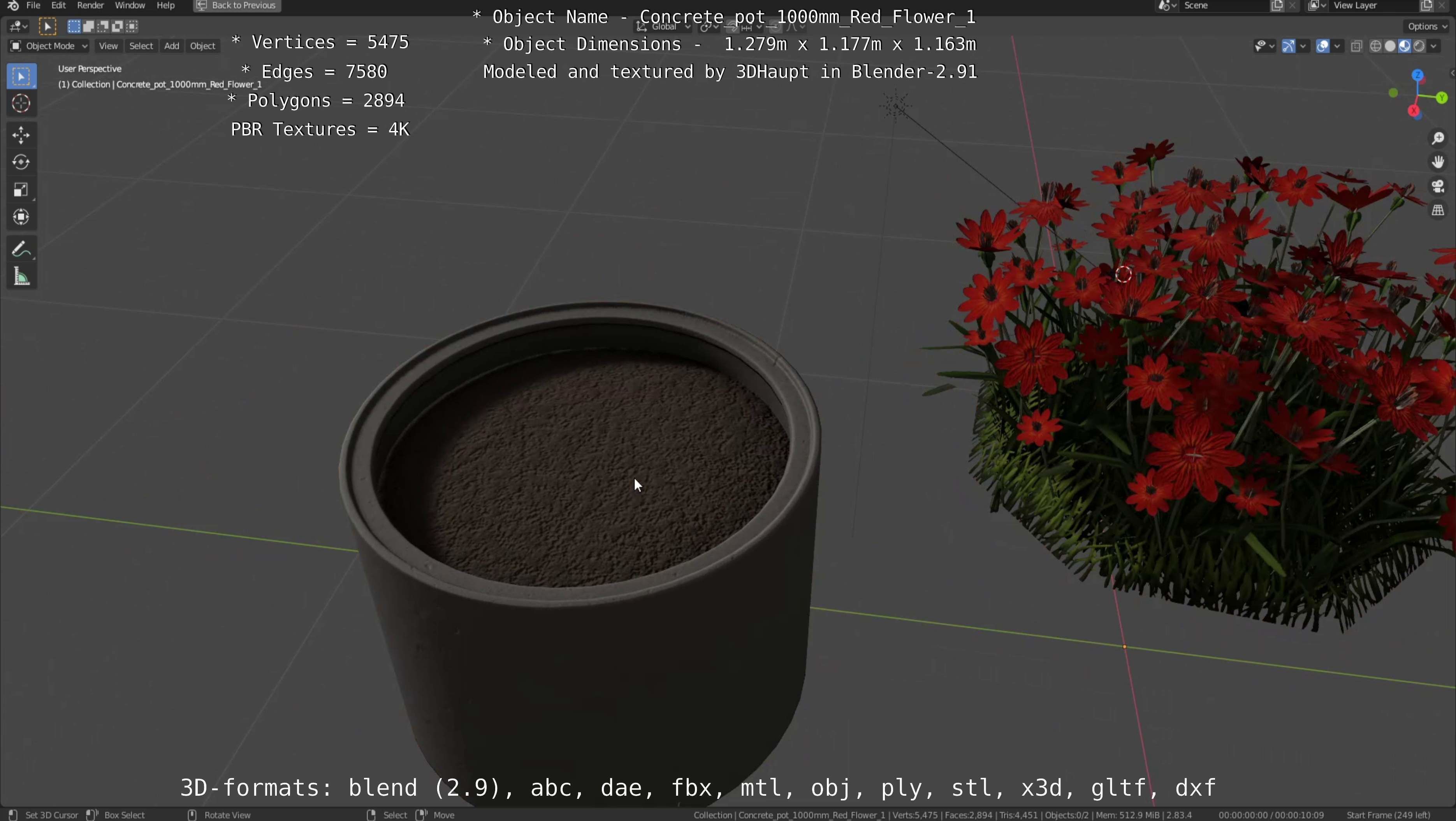
Task: Click the status bar version 2.83.4
Action: point(1180,815)
